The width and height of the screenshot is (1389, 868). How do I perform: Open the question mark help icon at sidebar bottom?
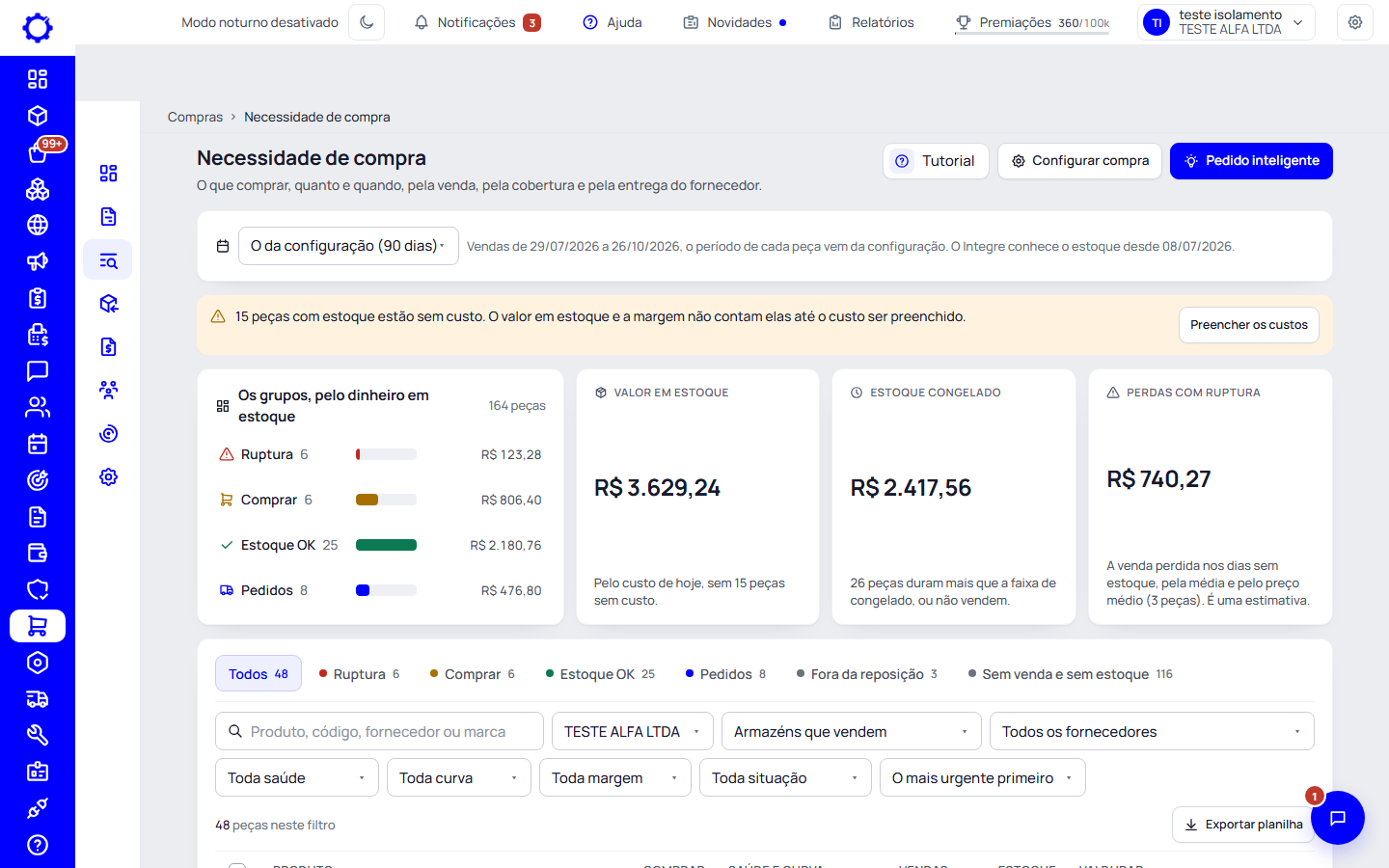[x=38, y=845]
